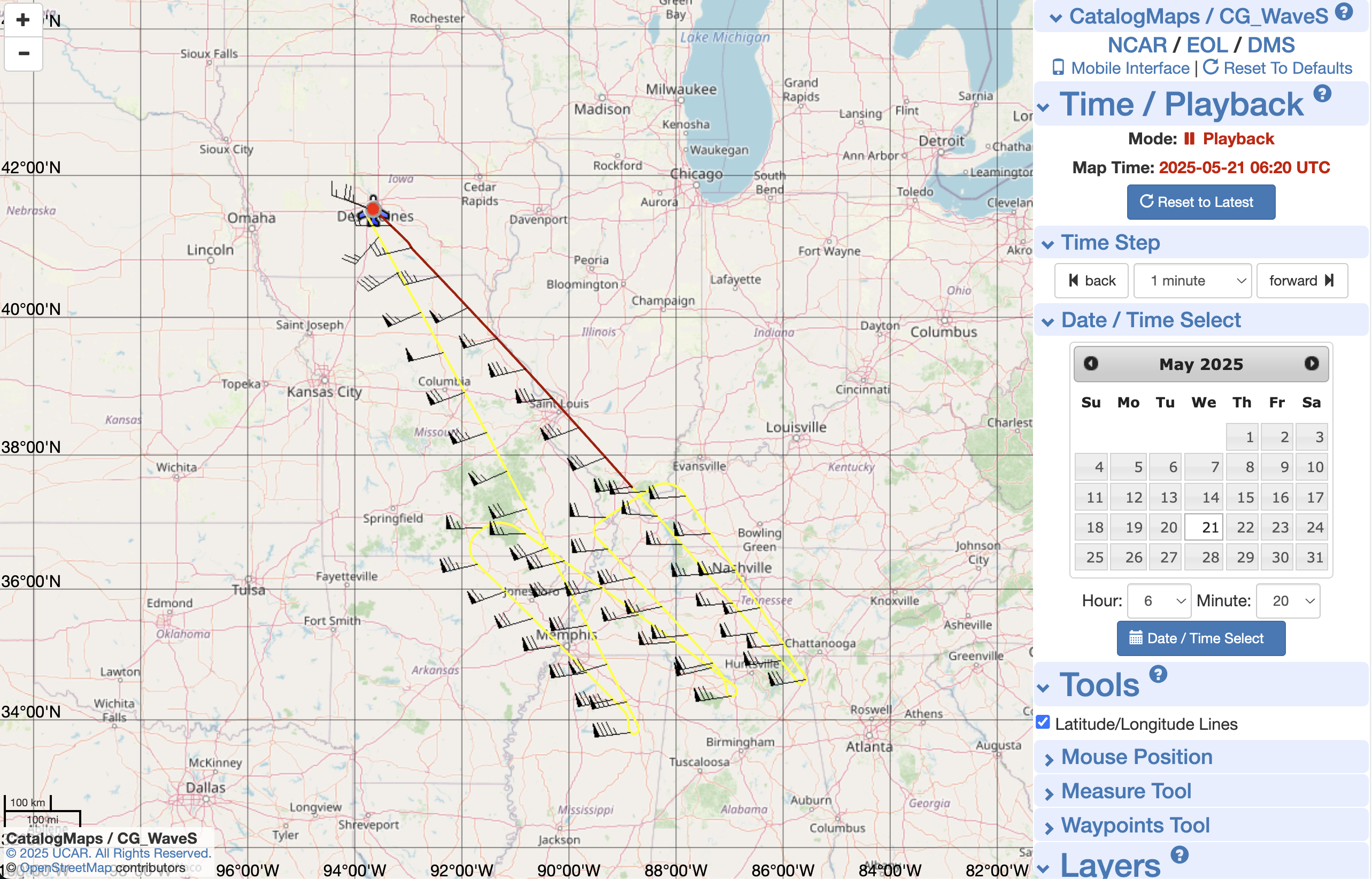Click Reset To Defaults link

(x=1277, y=68)
